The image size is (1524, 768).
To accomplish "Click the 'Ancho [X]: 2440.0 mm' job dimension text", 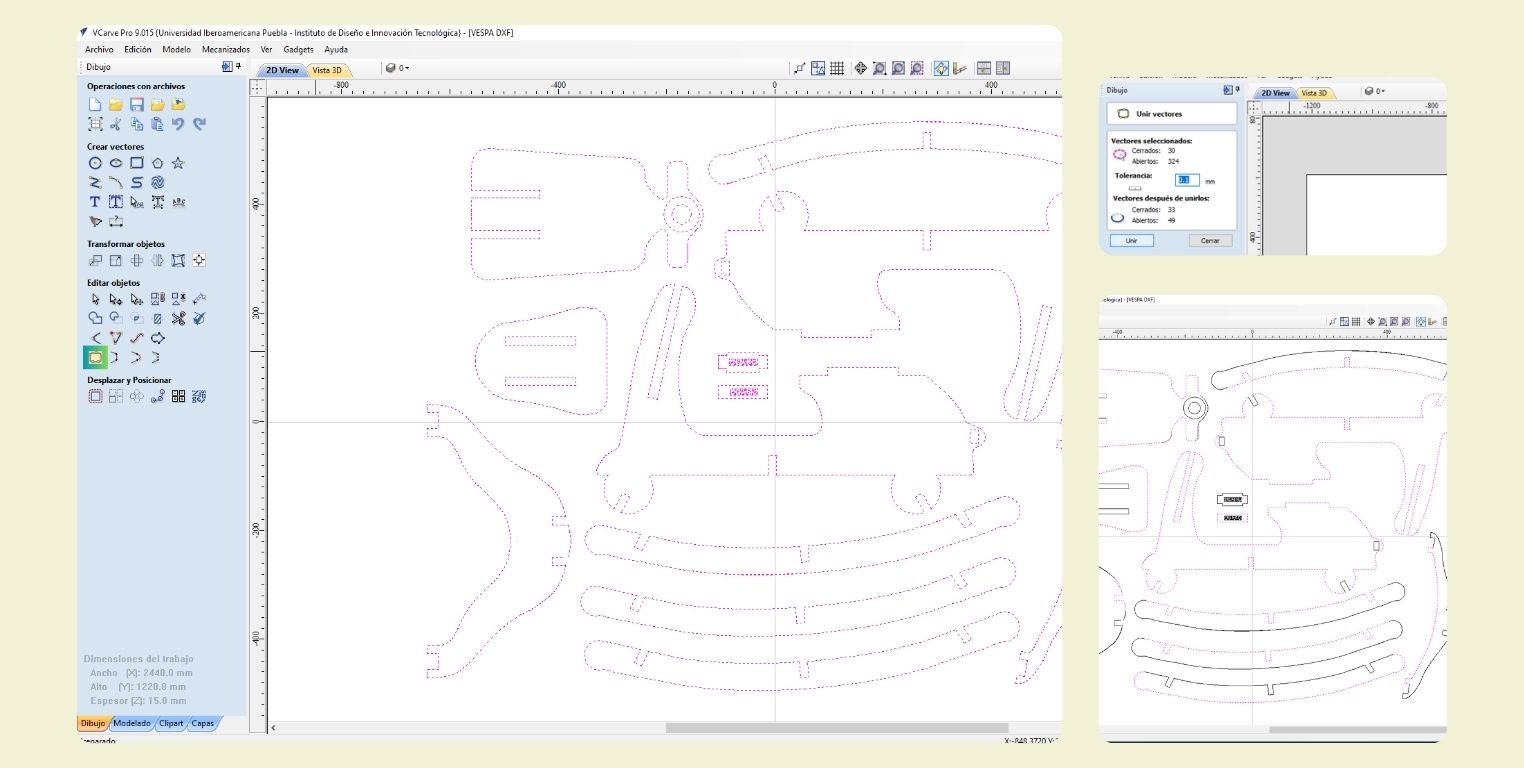I will coord(140,673).
